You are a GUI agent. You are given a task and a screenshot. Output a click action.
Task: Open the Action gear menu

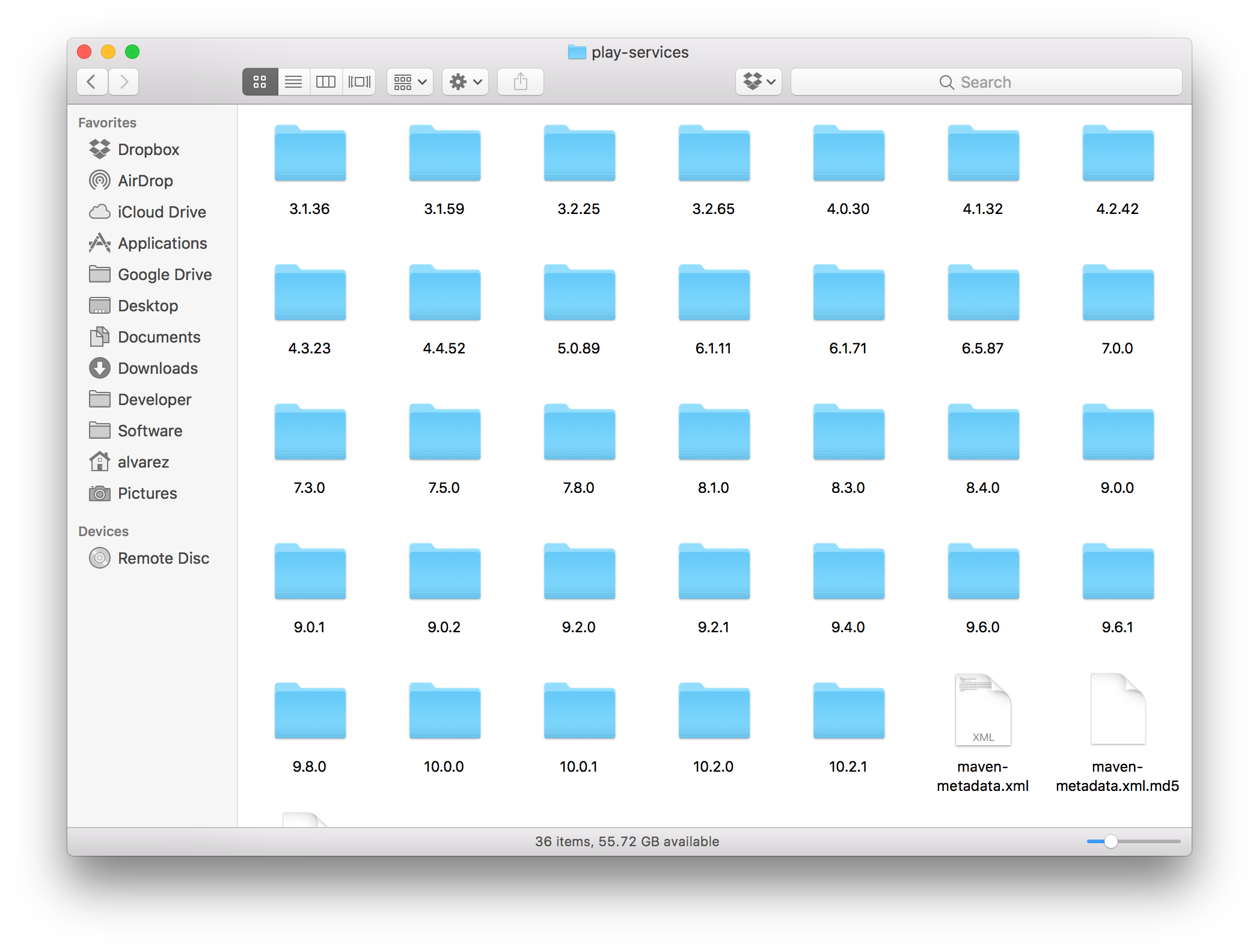tap(465, 82)
